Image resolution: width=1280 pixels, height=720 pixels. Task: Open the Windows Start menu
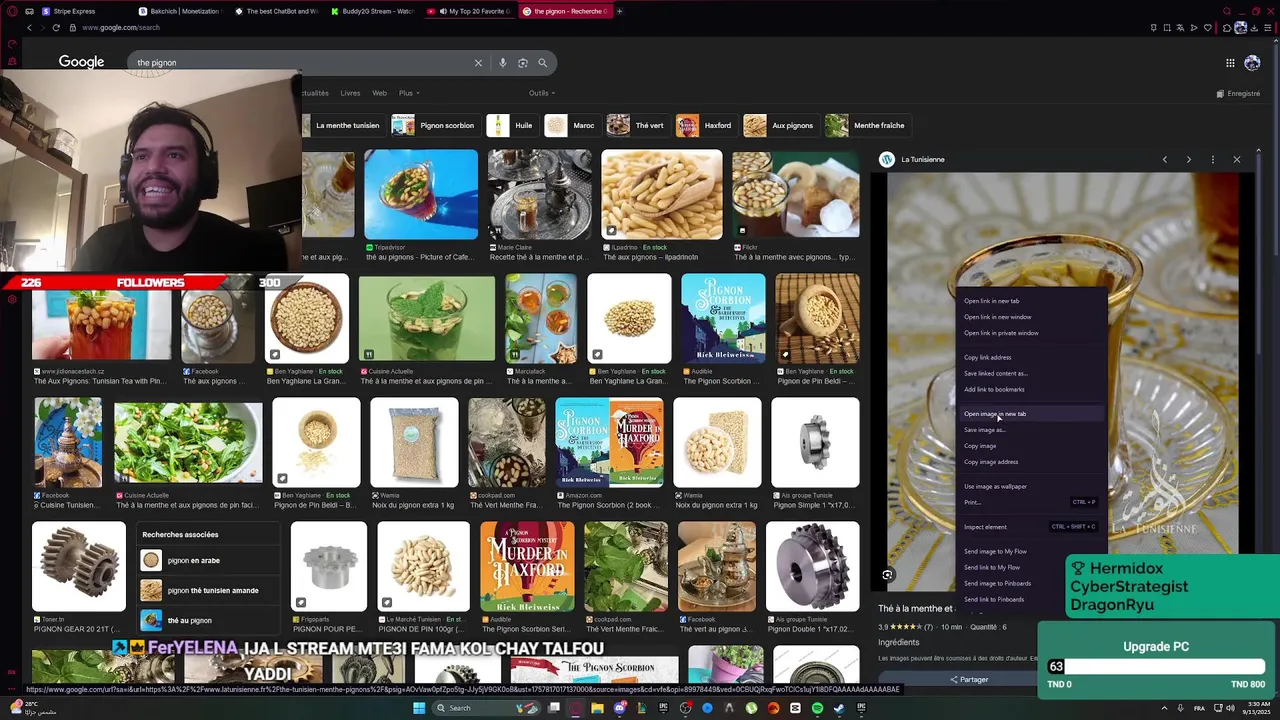[x=419, y=708]
